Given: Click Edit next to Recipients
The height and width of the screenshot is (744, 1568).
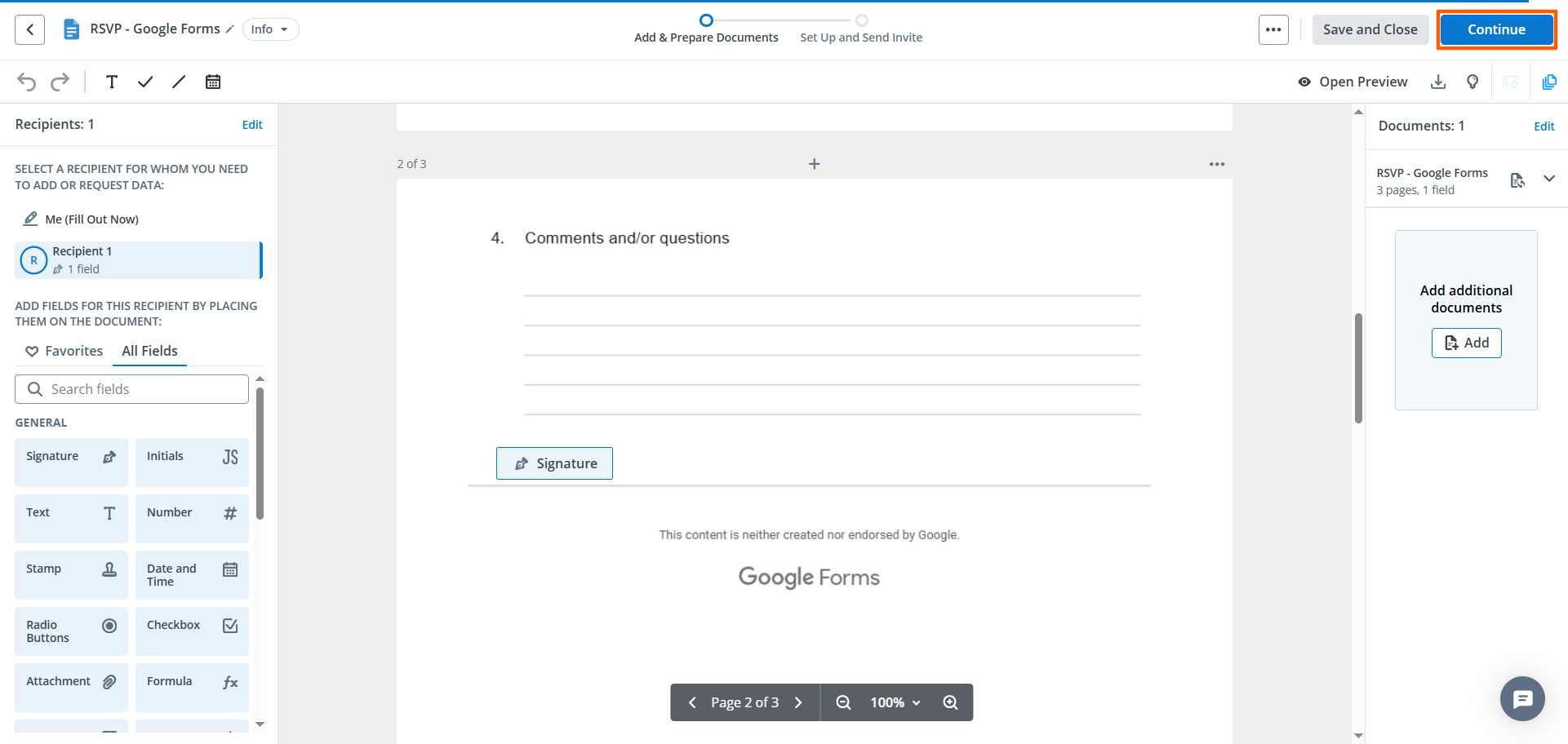Looking at the screenshot, I should (x=252, y=124).
